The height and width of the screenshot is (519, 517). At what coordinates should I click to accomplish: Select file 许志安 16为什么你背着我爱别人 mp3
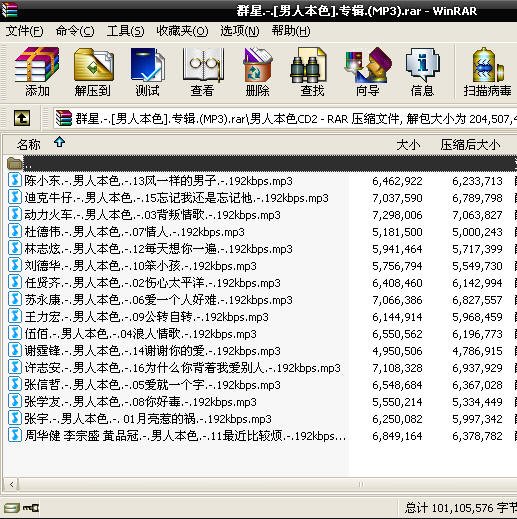(182, 368)
